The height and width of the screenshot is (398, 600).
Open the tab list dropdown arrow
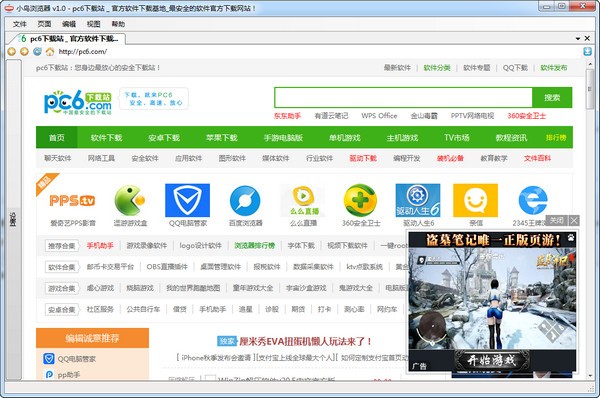578,39
